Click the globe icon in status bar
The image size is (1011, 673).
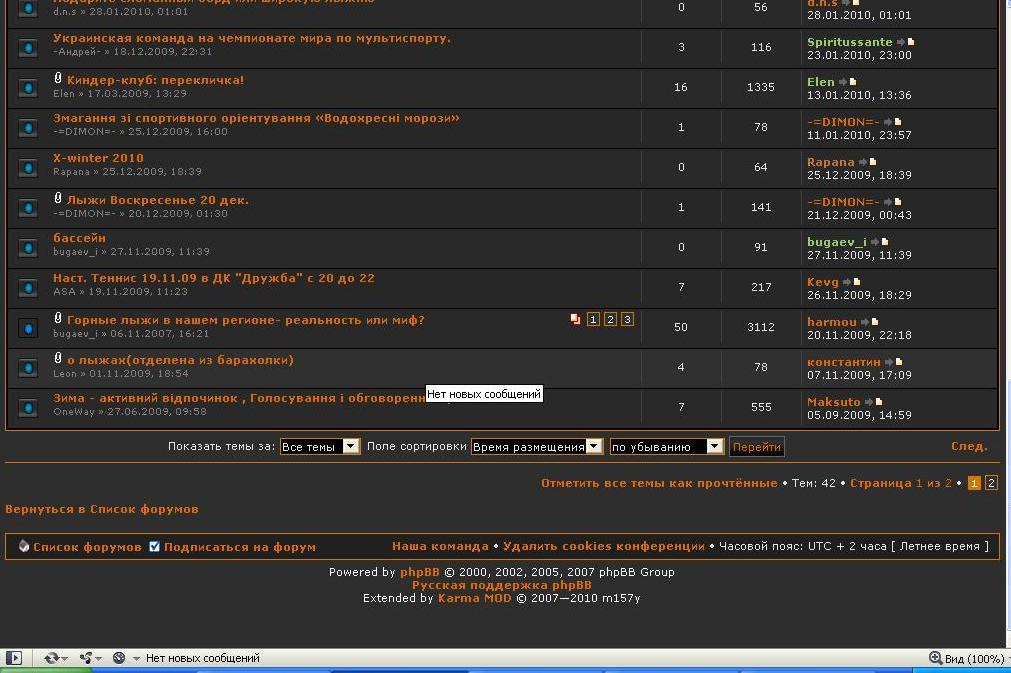(x=119, y=658)
